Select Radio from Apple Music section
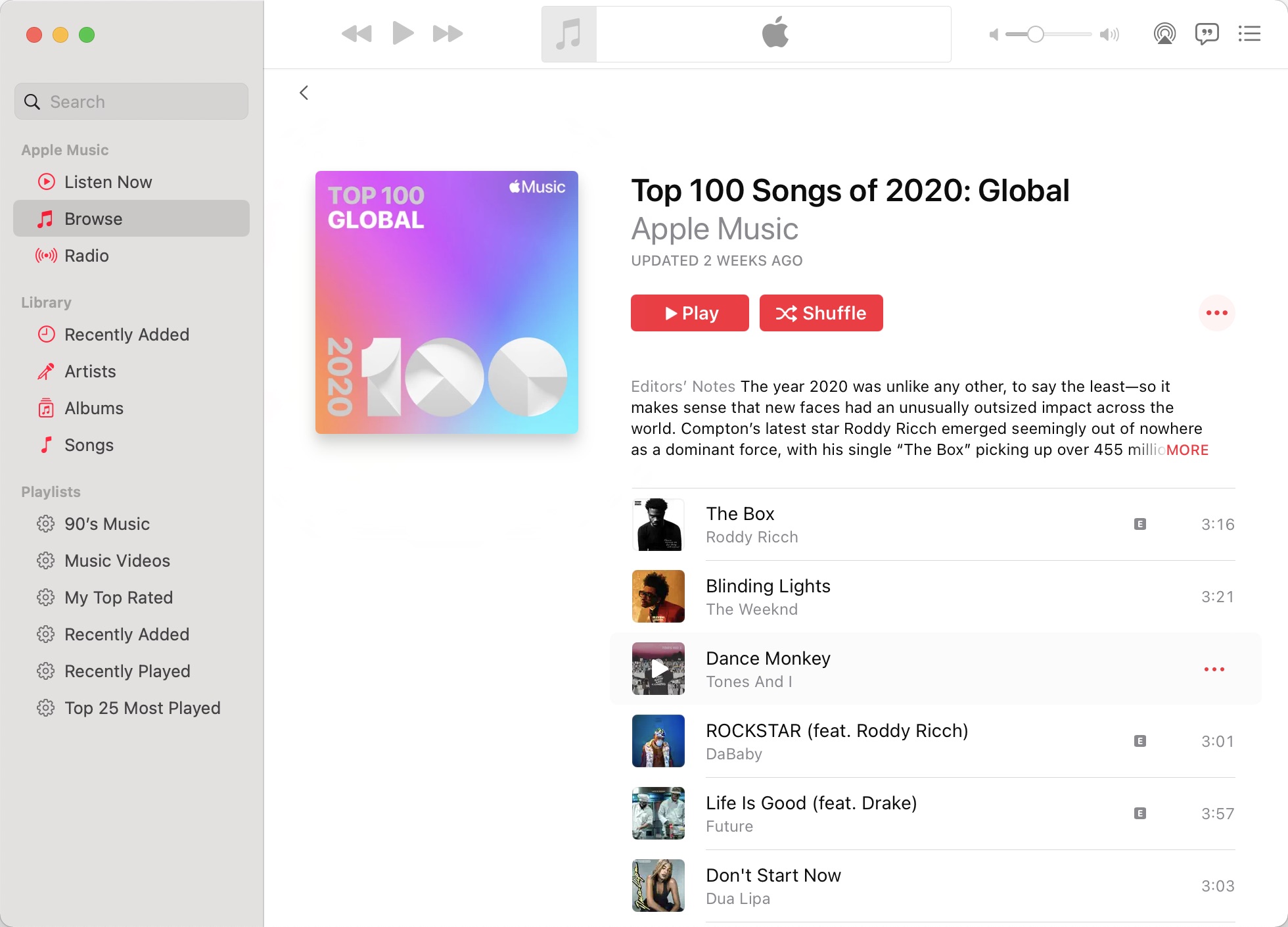This screenshot has height=927, width=1288. click(x=87, y=256)
